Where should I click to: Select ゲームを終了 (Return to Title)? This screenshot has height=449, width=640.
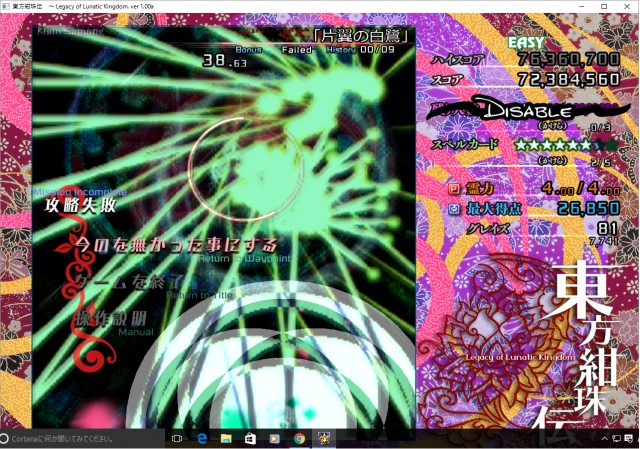(x=131, y=281)
